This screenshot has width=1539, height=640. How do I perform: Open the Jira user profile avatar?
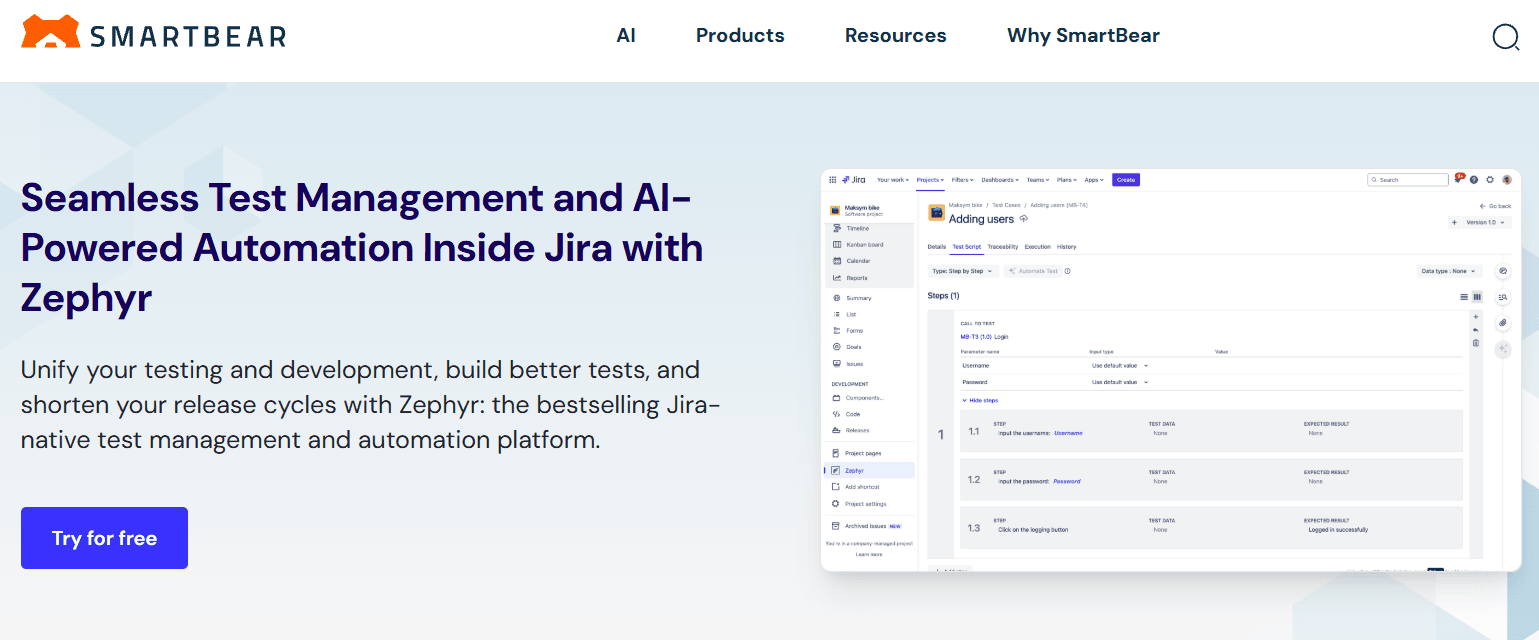point(1506,180)
